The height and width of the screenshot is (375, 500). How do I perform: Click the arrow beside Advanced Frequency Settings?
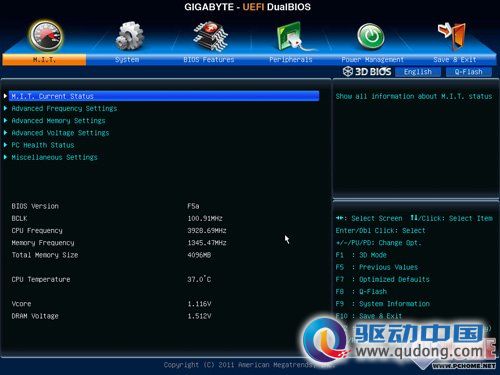pyautogui.click(x=5, y=108)
